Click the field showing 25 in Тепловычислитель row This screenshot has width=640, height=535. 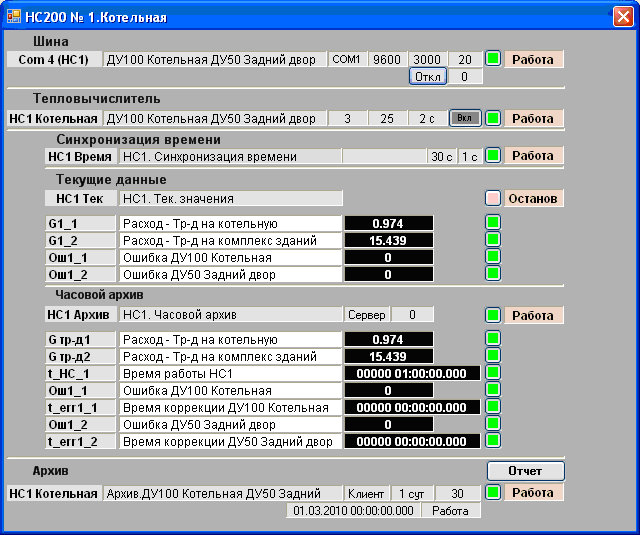387,118
